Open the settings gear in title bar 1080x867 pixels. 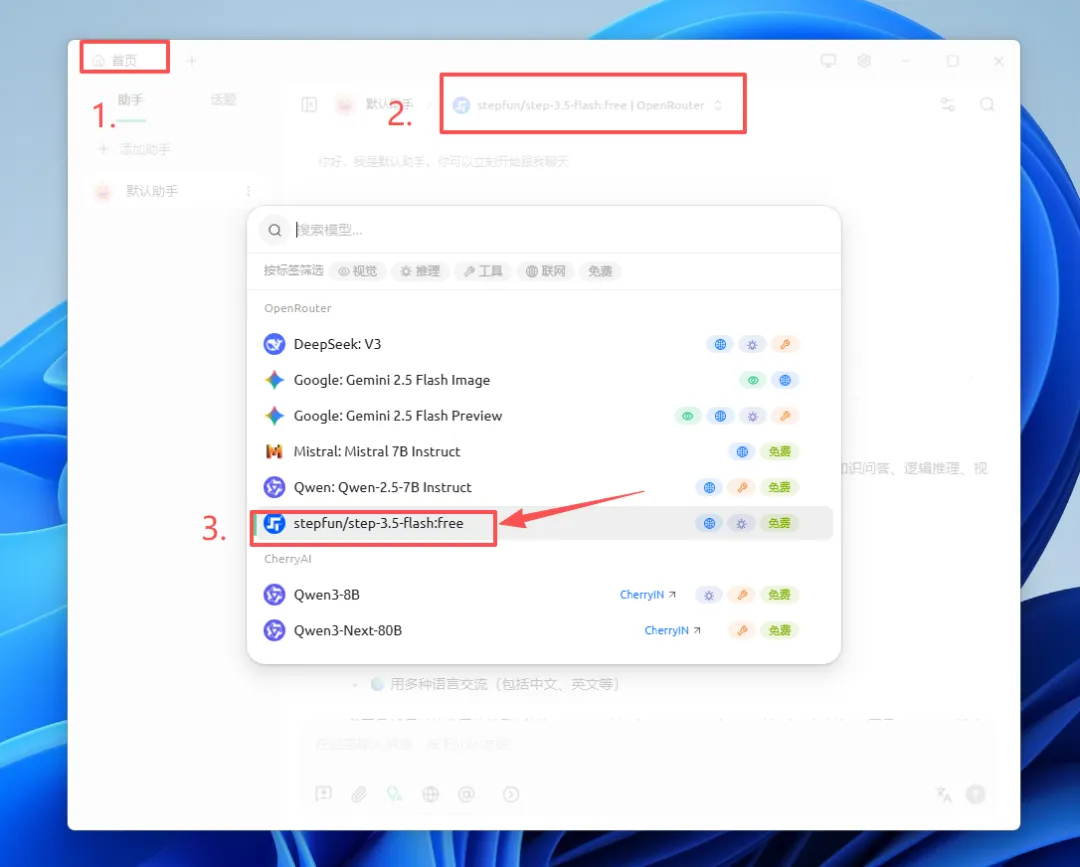(864, 61)
